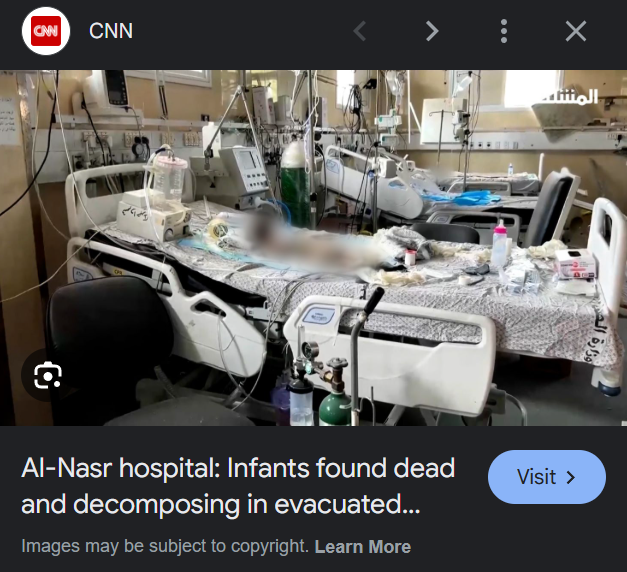Viewport: 627px width, 572px height.
Task: Open the three-dot more options menu
Action: coord(504,31)
